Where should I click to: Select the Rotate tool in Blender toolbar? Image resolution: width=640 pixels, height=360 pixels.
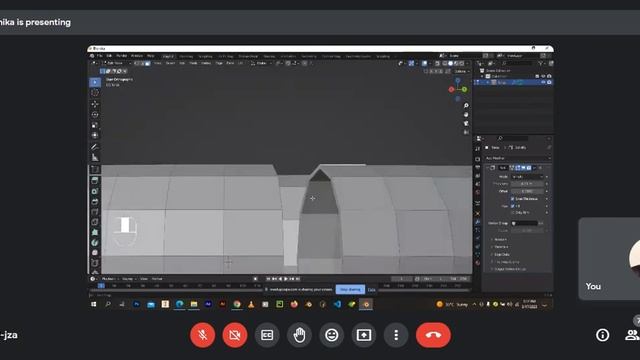point(95,115)
